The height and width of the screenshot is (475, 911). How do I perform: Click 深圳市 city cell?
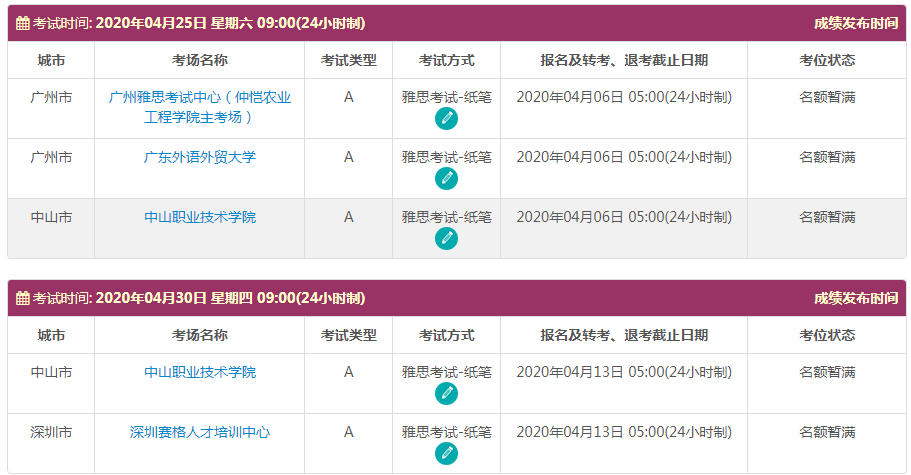coord(51,432)
